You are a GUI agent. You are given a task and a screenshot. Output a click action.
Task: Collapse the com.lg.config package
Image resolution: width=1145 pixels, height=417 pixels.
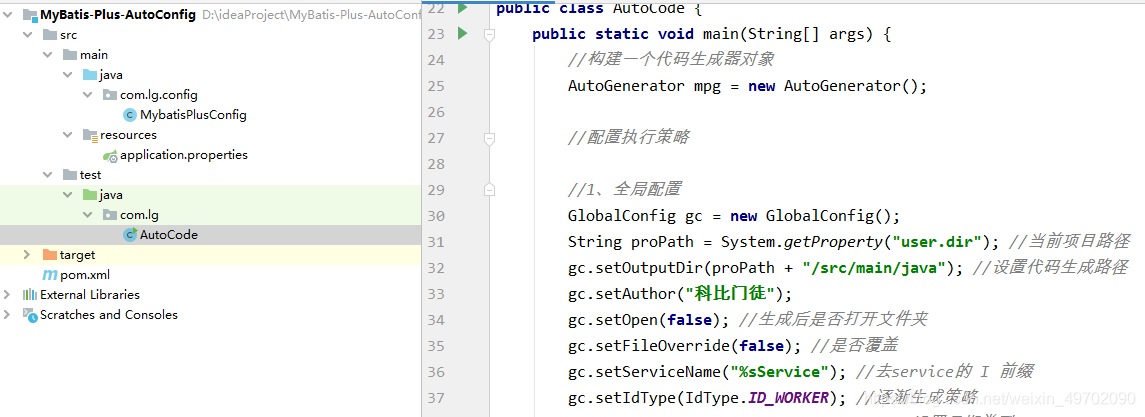pos(88,95)
